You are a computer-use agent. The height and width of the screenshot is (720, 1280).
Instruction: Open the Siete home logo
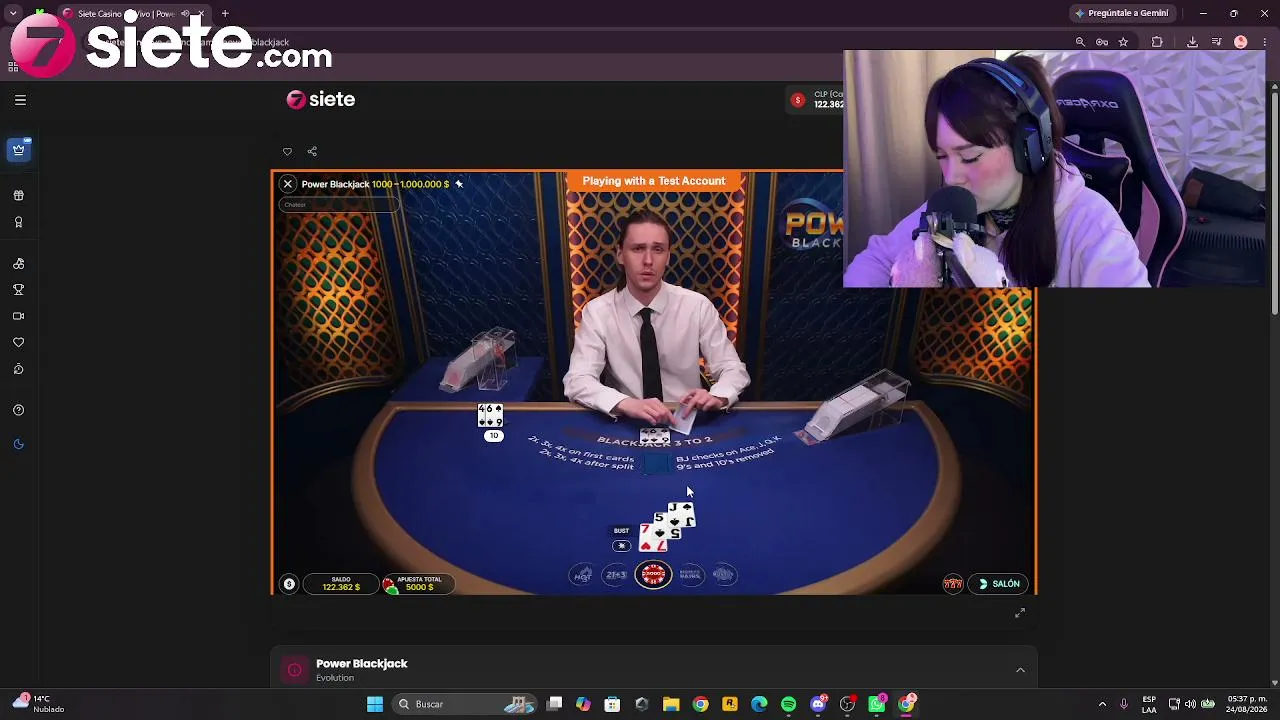click(321, 99)
